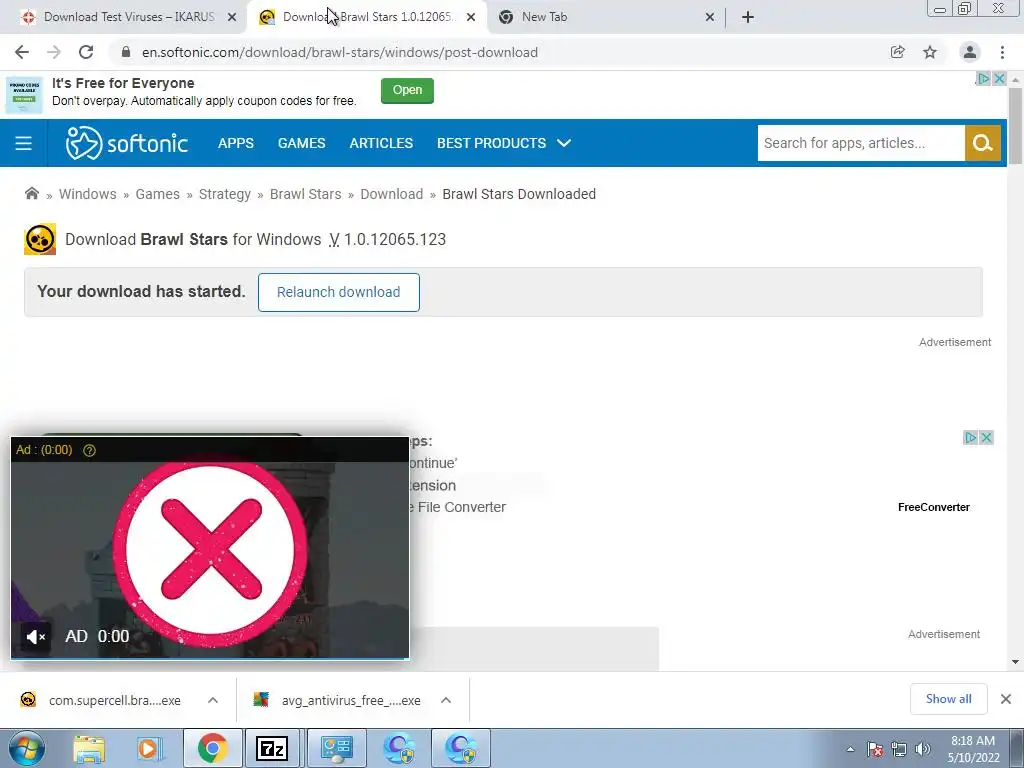Image resolution: width=1024 pixels, height=768 pixels.
Task: Go back with browser back arrow
Action: (x=22, y=52)
